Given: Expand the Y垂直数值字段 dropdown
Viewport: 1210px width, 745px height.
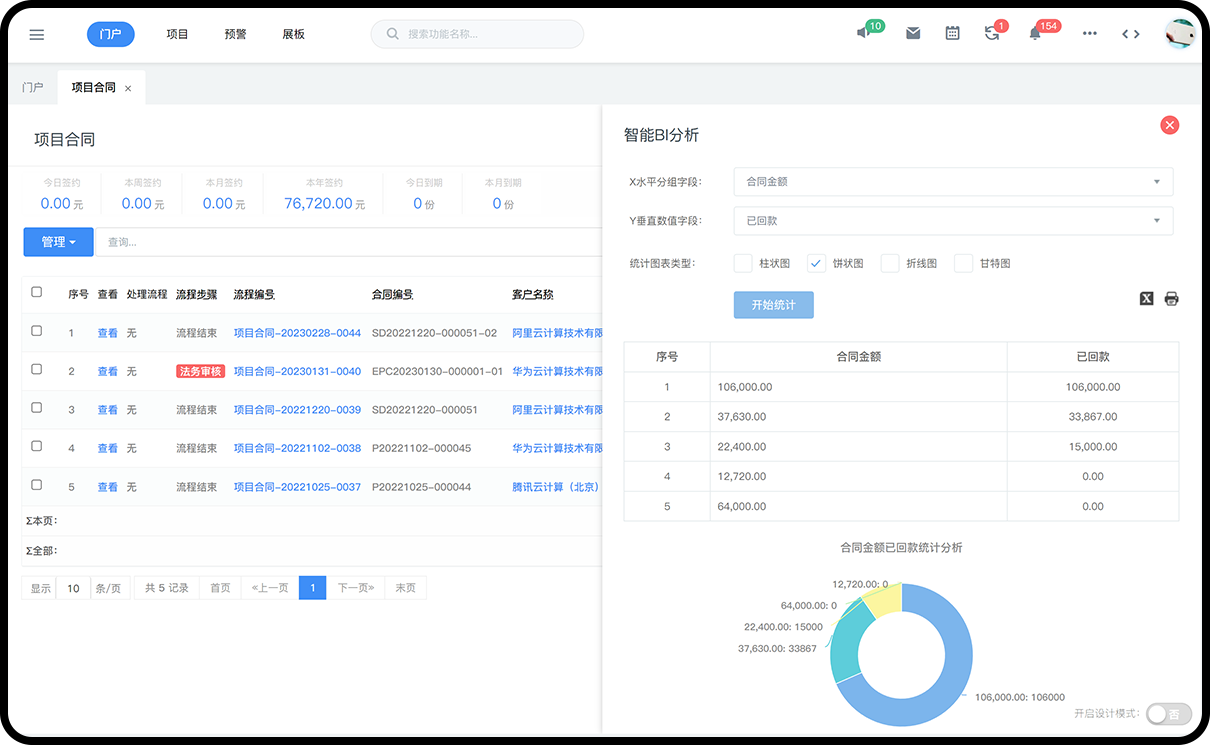Looking at the screenshot, I should pos(952,221).
